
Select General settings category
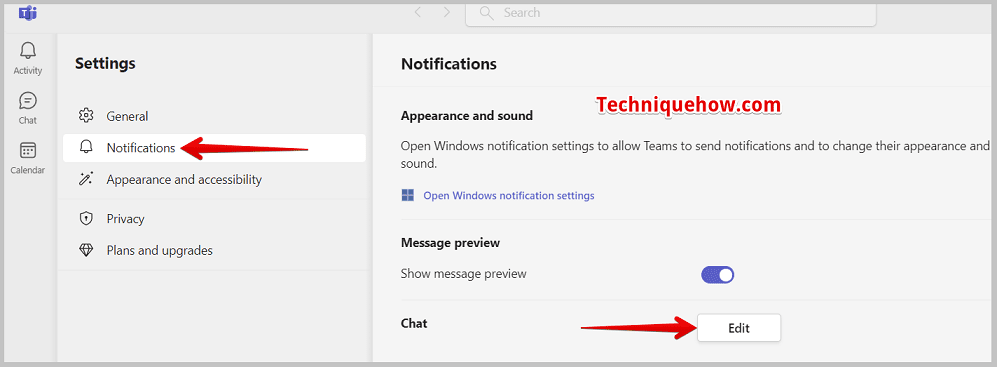pyautogui.click(x=214, y=116)
